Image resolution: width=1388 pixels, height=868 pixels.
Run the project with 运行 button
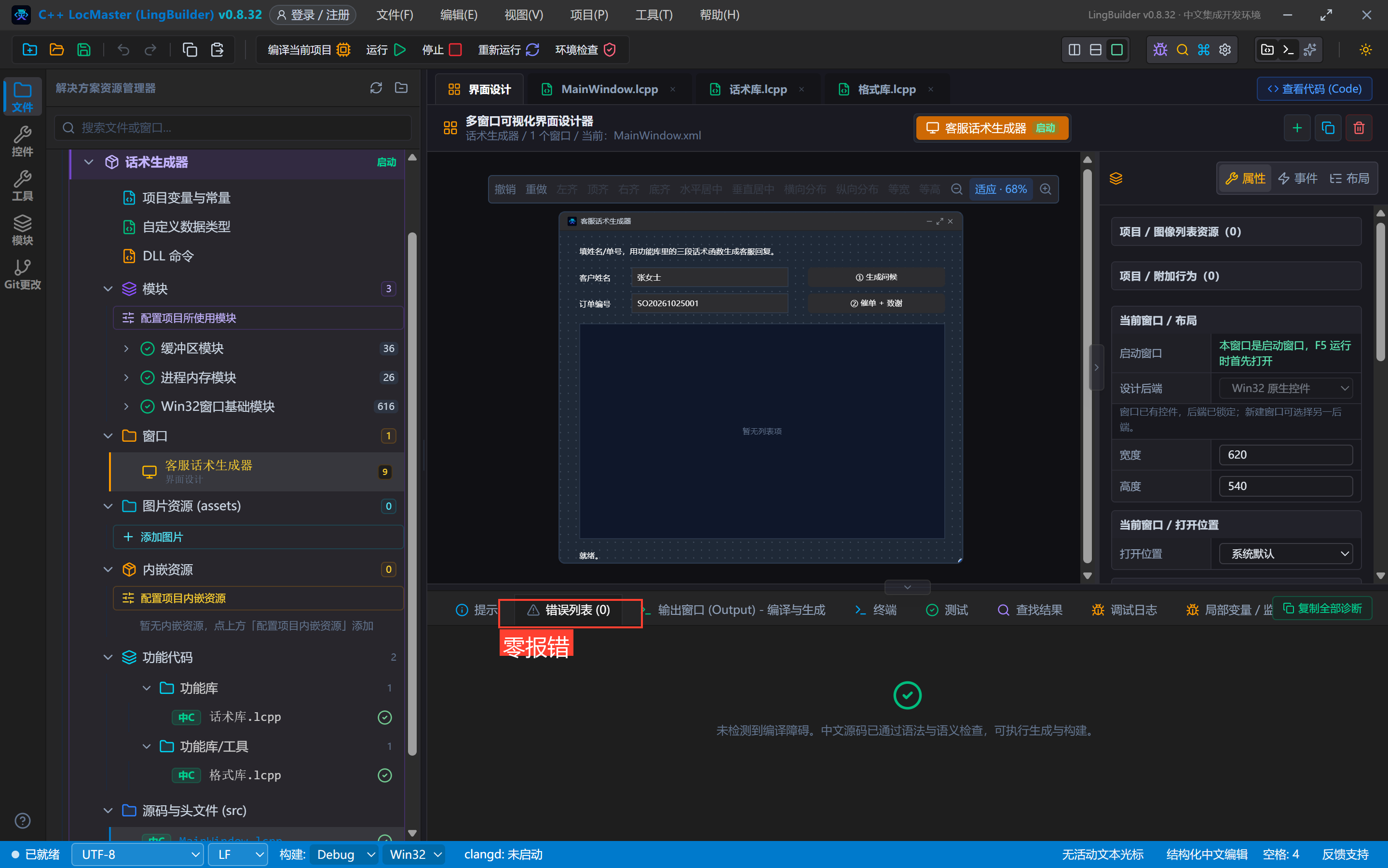(x=386, y=50)
